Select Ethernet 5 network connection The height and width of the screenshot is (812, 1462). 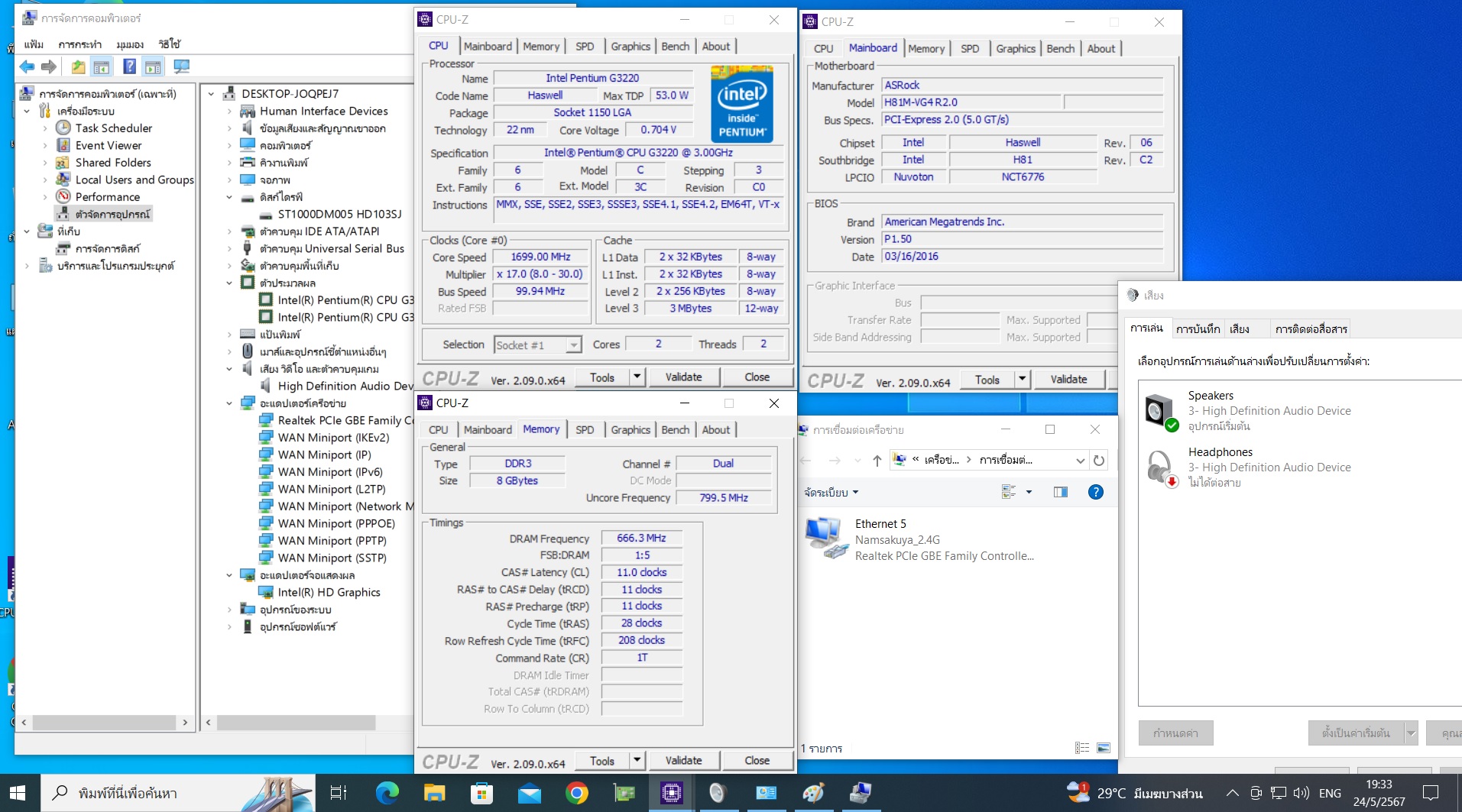(x=920, y=540)
